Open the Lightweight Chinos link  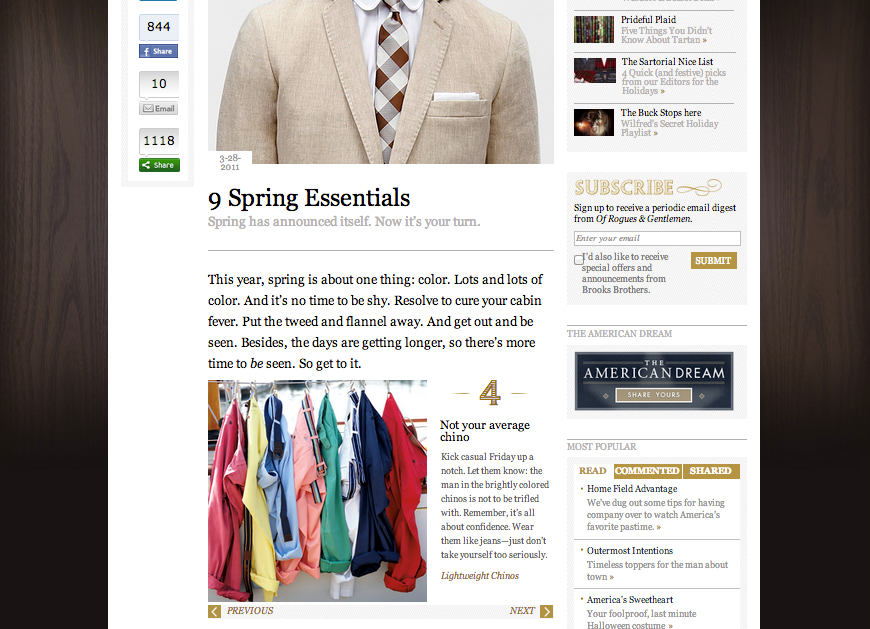coord(480,576)
